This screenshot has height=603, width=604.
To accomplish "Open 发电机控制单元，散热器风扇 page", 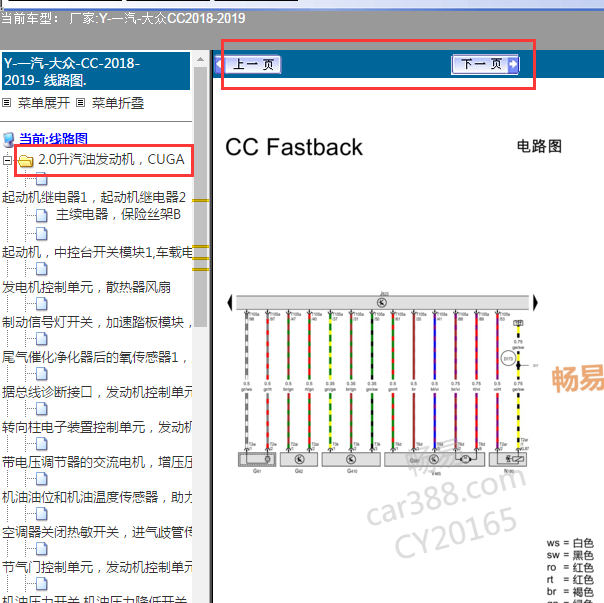I will click(86, 287).
